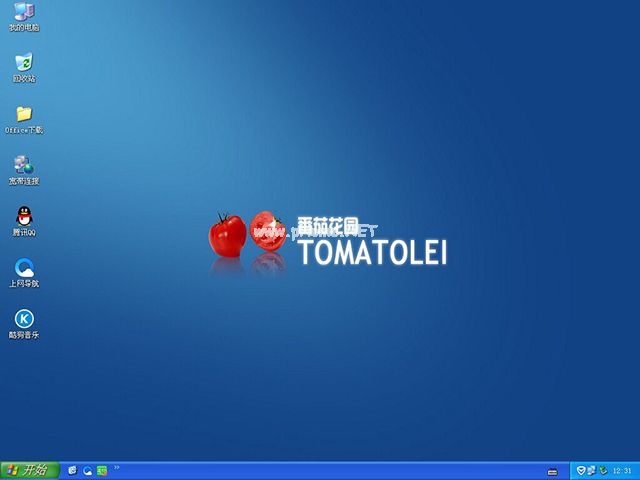
Task: Click the 上网导航 browser shortcut icon
Action: [x=24, y=268]
